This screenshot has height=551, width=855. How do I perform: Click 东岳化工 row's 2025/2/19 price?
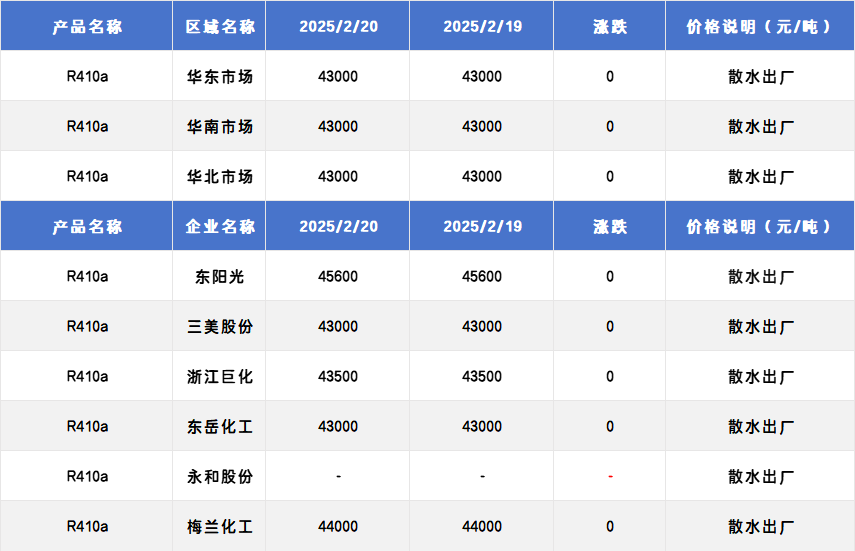[482, 427]
